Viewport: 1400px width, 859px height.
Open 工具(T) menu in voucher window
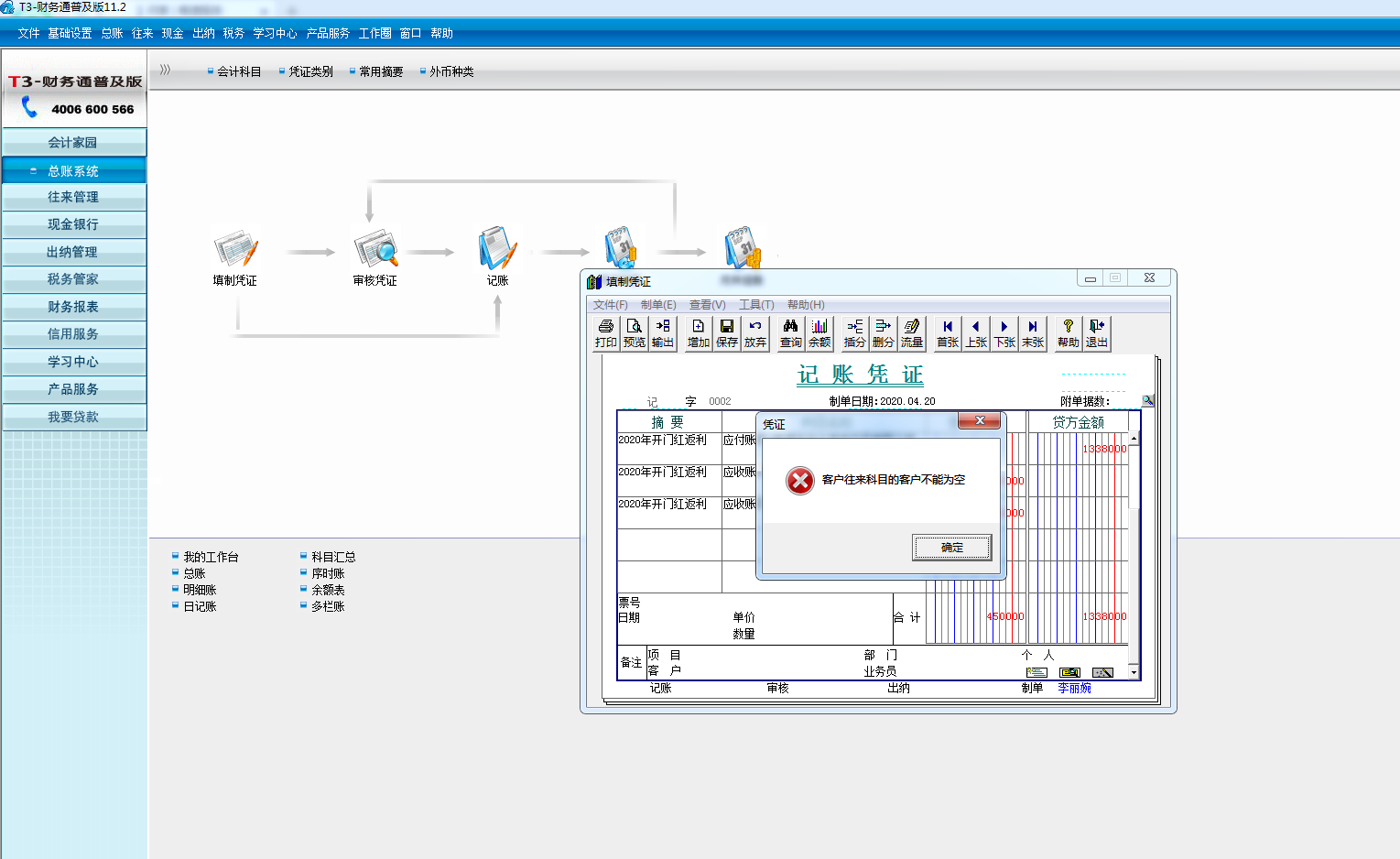756,305
